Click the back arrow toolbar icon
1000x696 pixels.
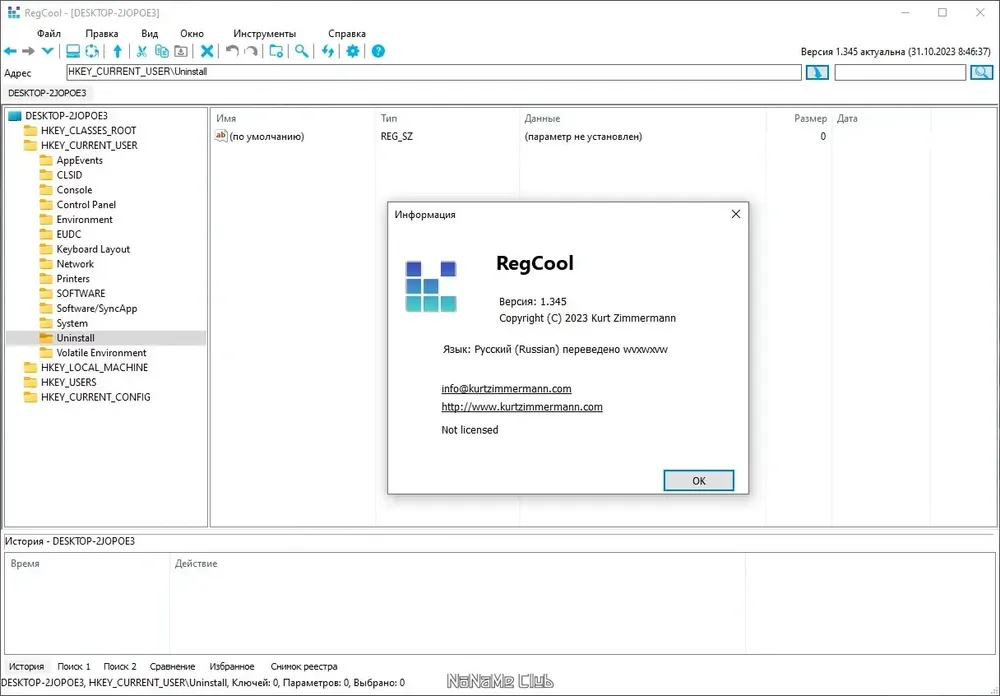[10, 51]
